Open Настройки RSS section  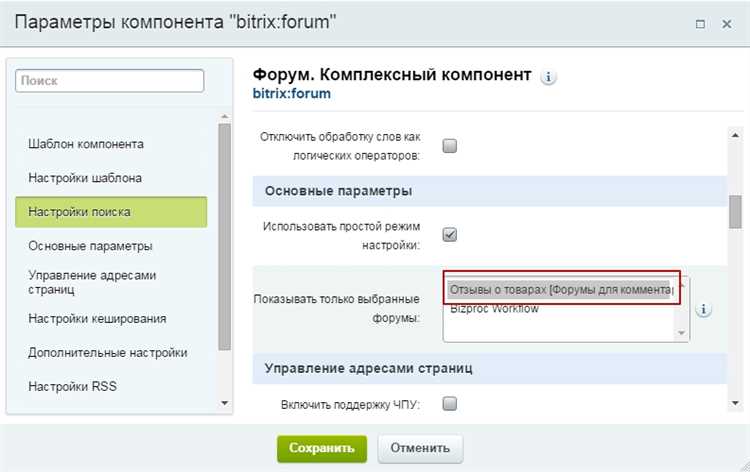72,386
